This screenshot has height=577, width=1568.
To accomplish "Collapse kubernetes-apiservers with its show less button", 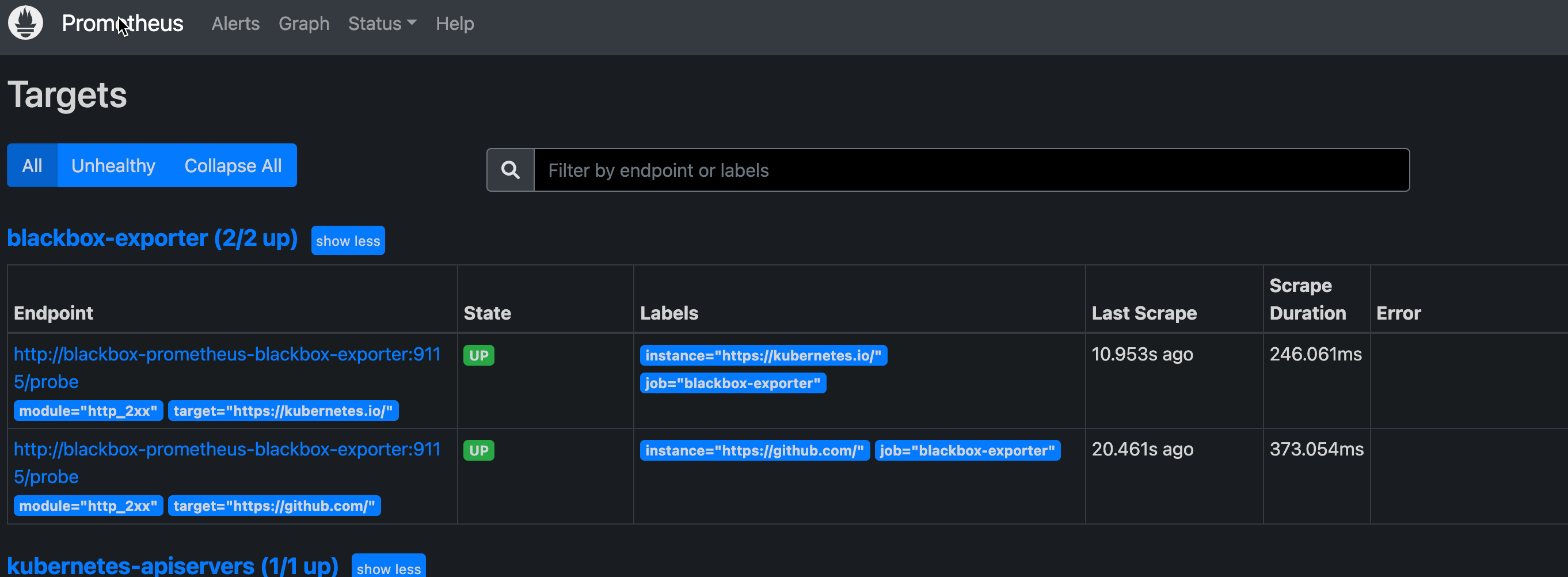I will [389, 566].
